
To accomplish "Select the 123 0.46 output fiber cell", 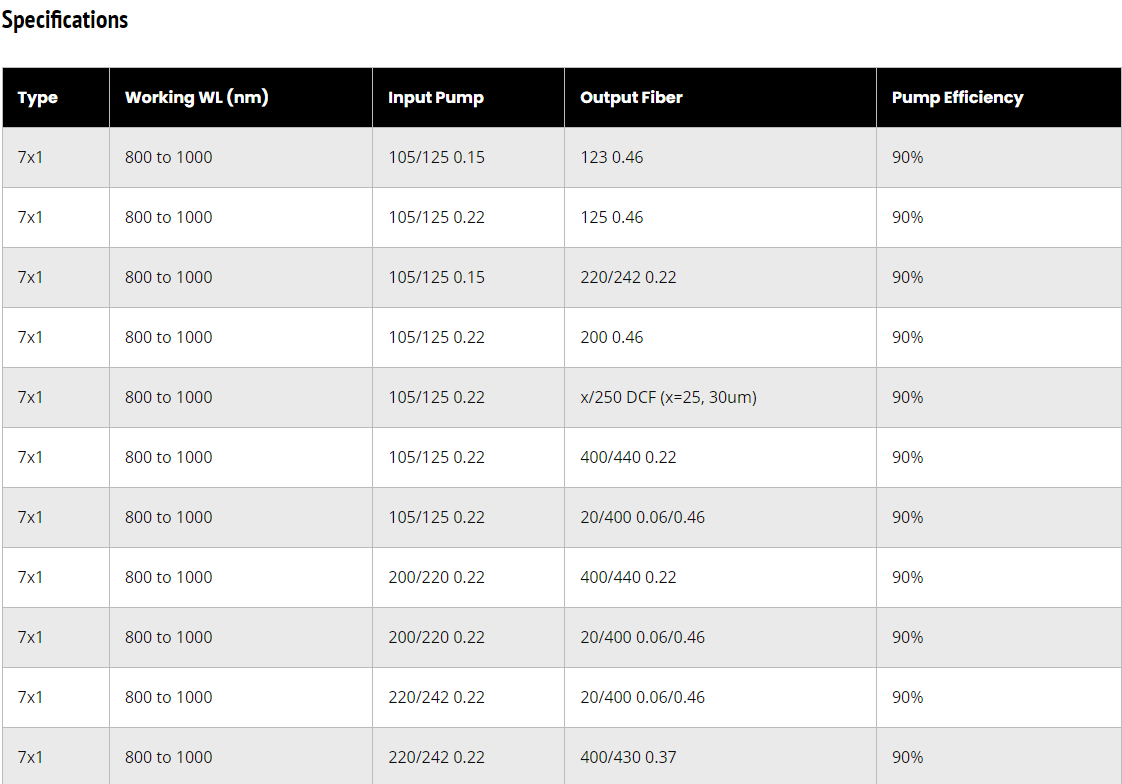I will [611, 157].
